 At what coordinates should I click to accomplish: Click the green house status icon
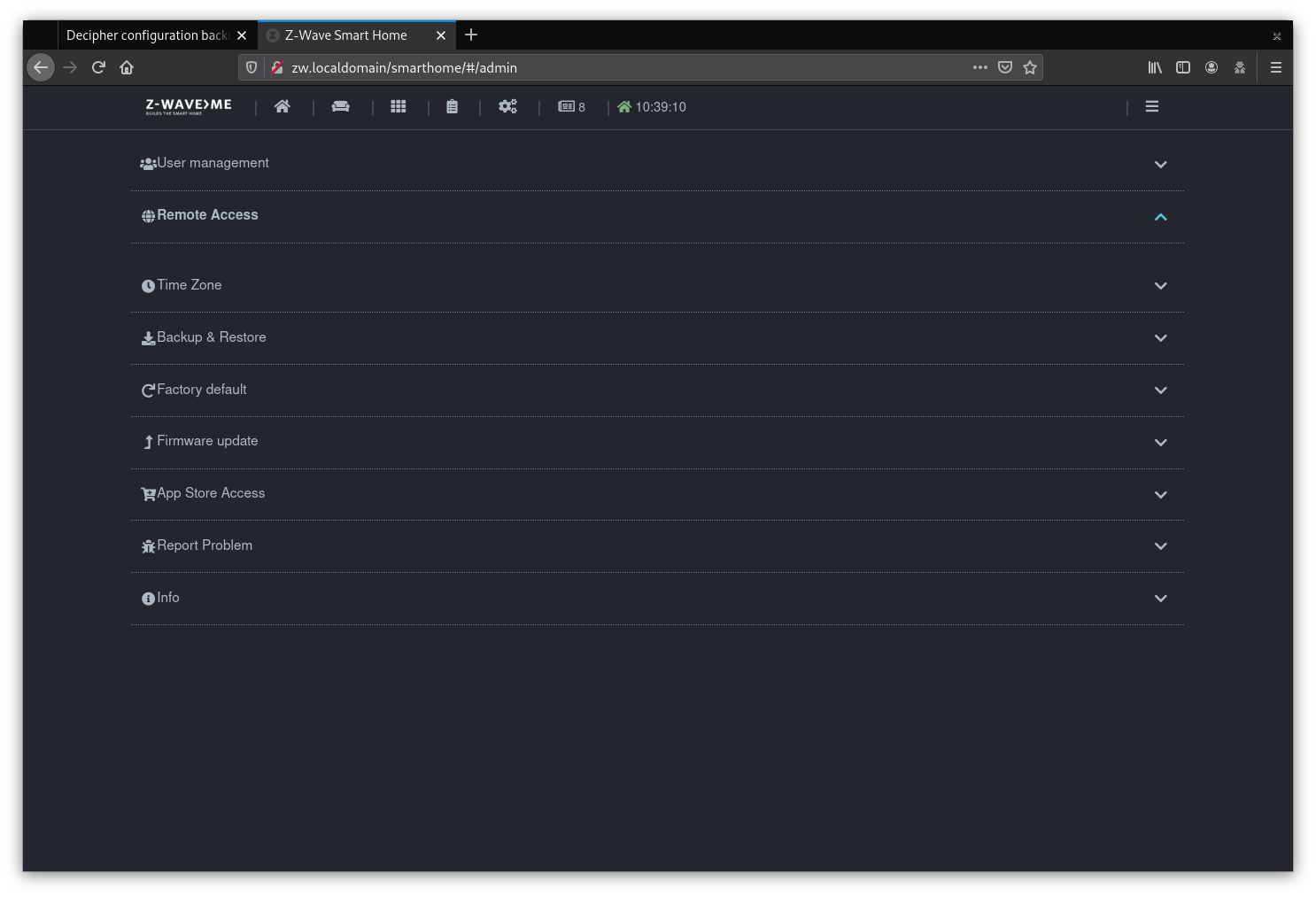pos(625,106)
